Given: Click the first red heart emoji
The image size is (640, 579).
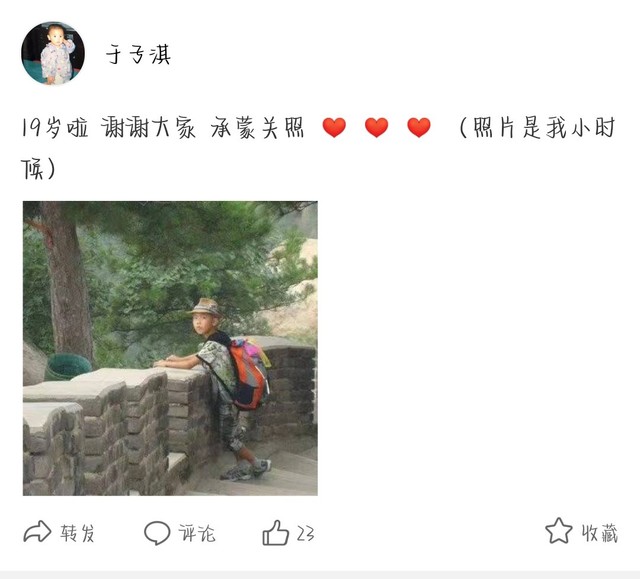Looking at the screenshot, I should click(x=334, y=127).
